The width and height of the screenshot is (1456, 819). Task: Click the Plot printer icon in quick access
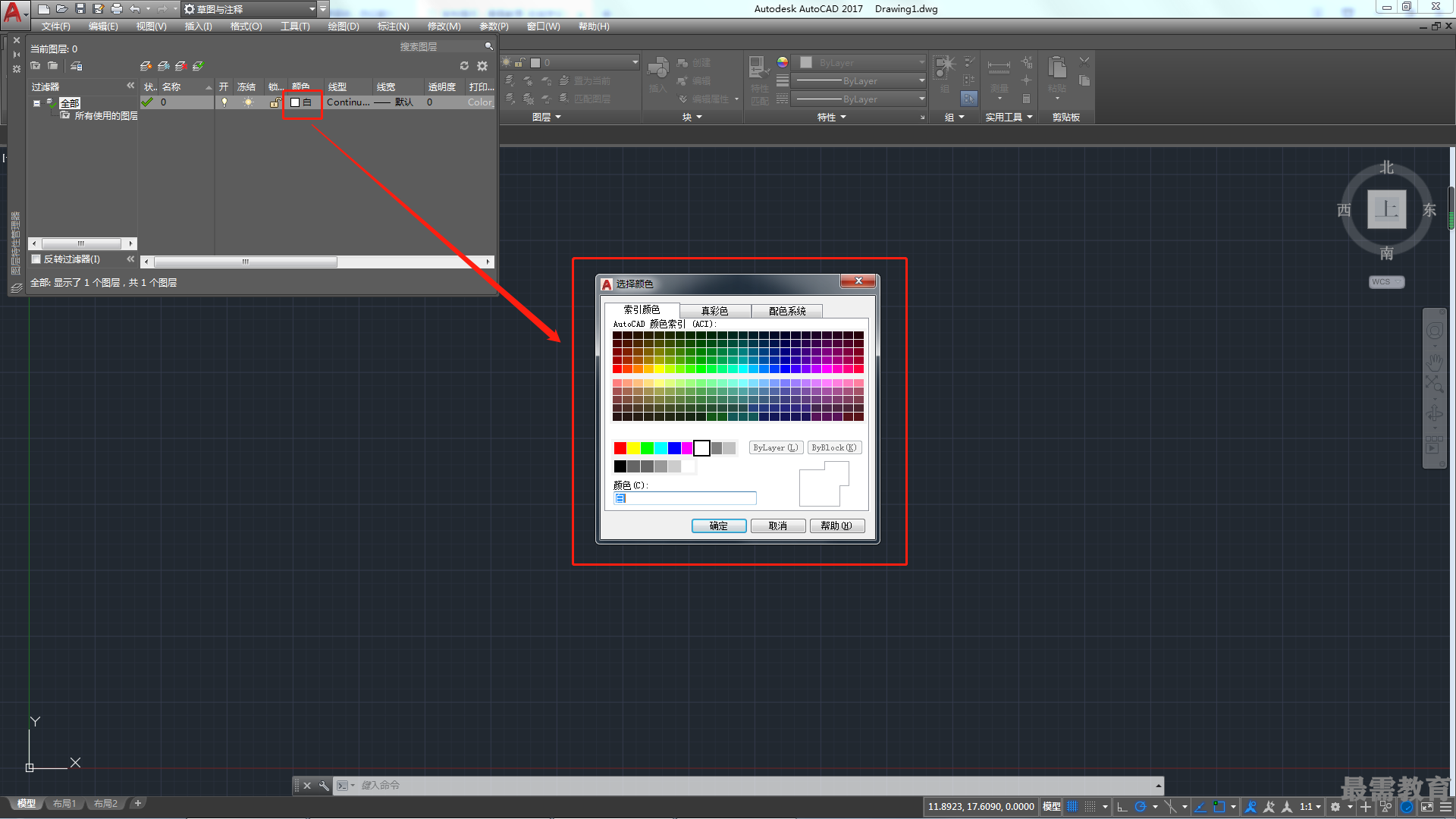116,9
